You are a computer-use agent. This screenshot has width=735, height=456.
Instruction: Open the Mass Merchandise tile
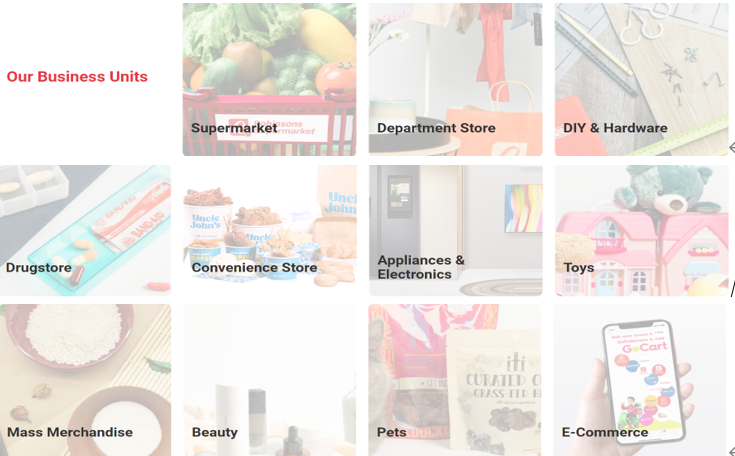(x=85, y=380)
